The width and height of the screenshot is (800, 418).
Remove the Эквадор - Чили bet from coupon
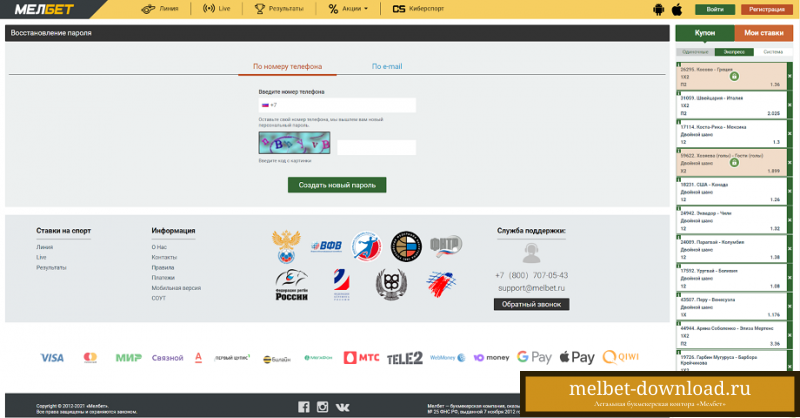[790, 220]
